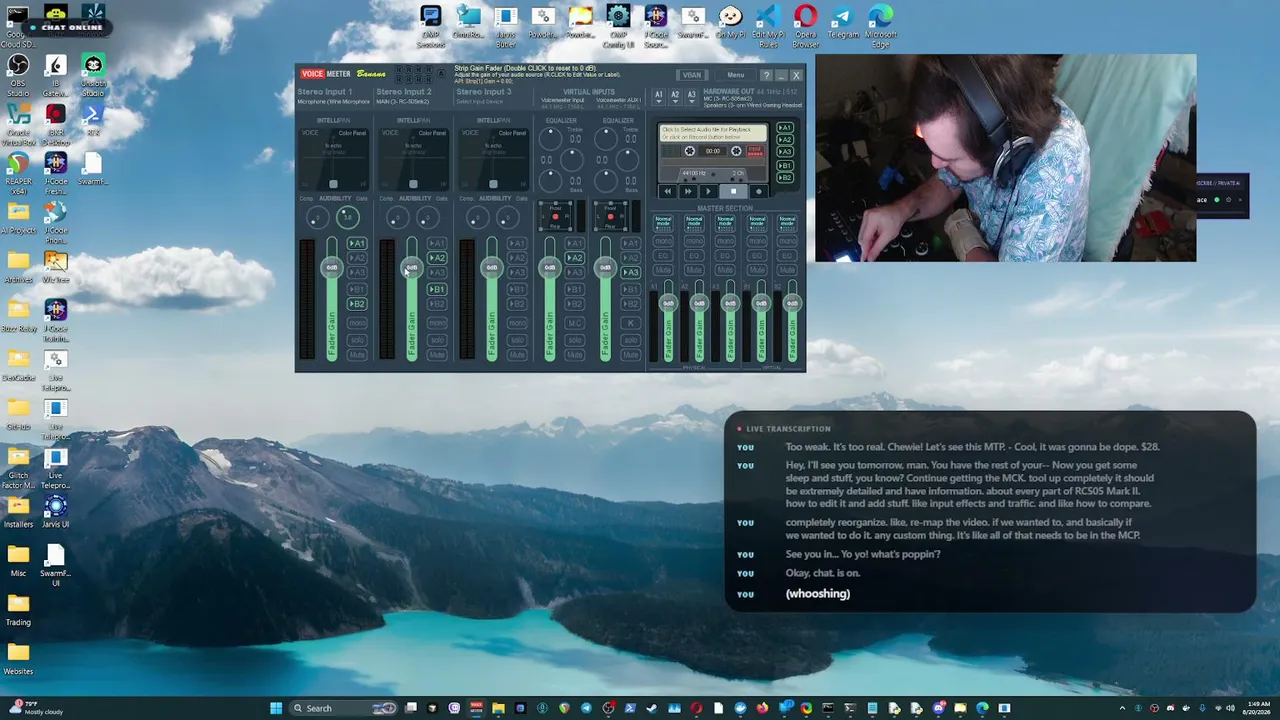
Task: Toggle A2 routing on Stereo Input 2
Action: pos(437,258)
